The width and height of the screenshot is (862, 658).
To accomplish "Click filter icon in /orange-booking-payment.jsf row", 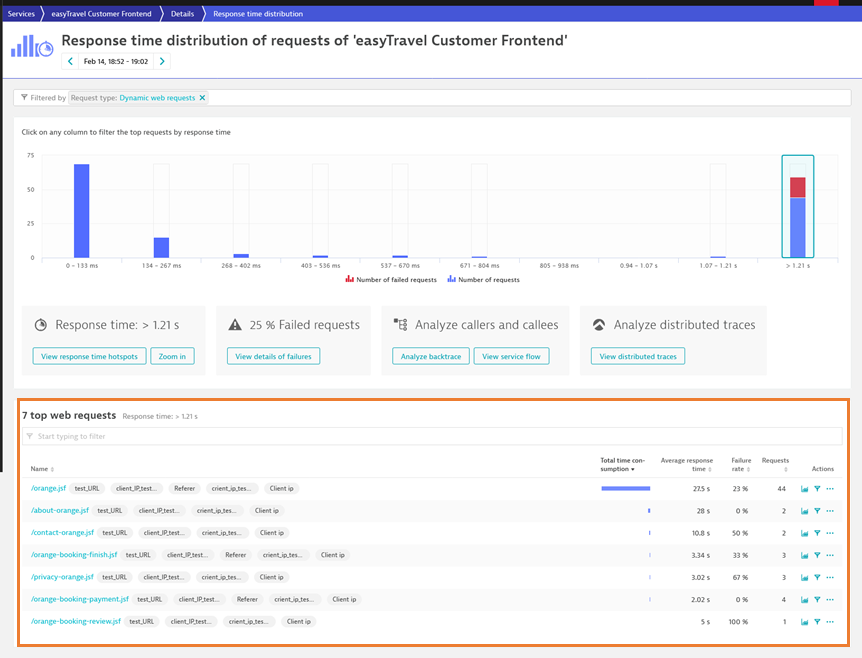I will [817, 600].
